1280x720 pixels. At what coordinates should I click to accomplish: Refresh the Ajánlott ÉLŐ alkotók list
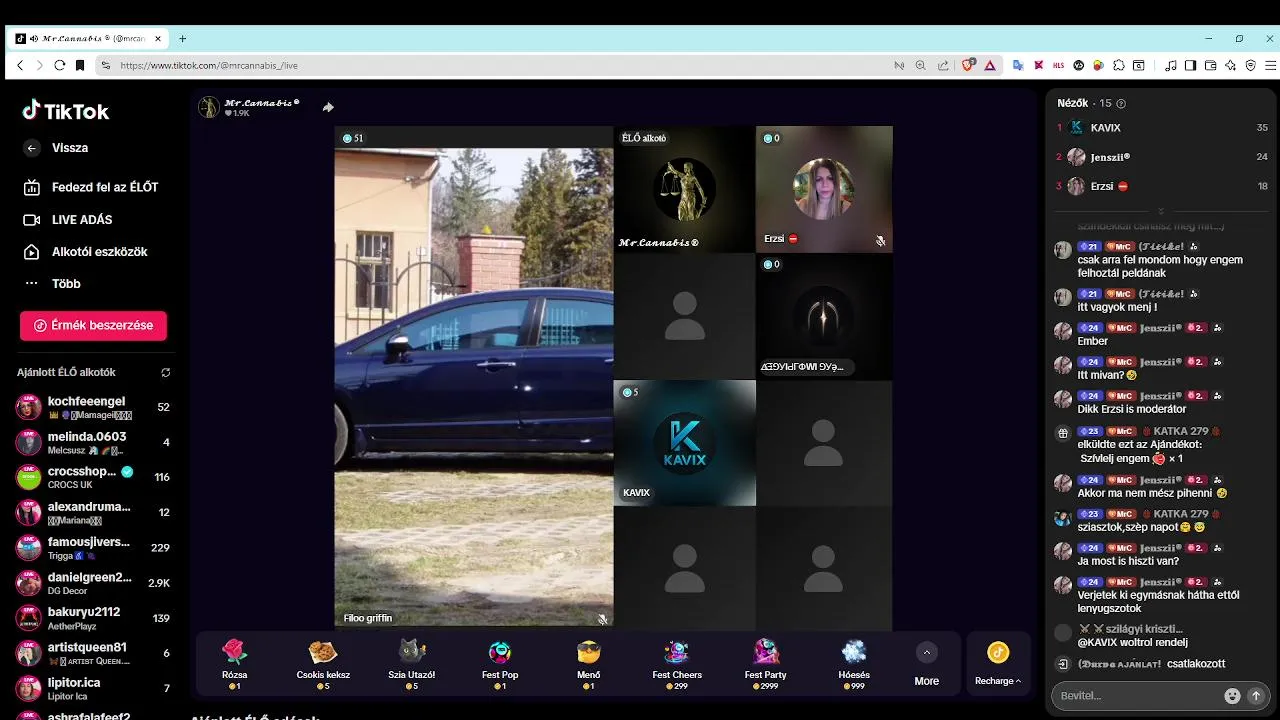point(166,372)
